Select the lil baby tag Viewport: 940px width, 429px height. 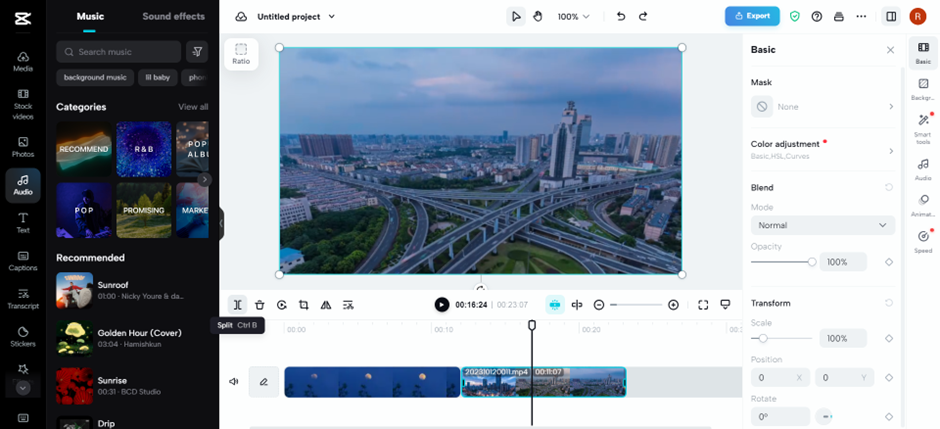158,77
